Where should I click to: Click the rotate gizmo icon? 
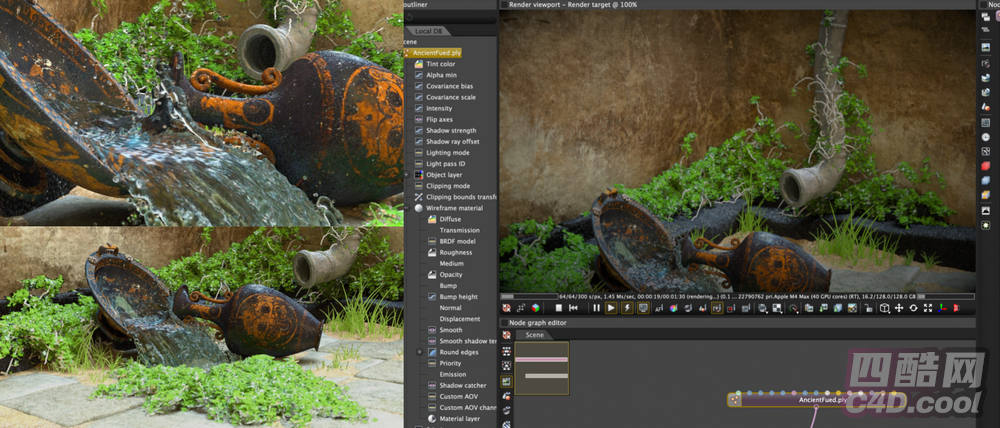point(912,309)
